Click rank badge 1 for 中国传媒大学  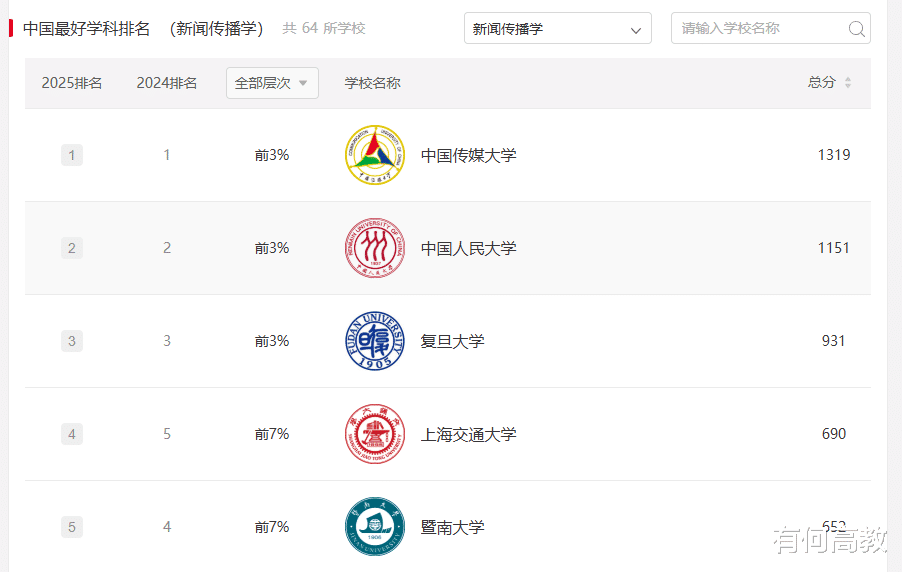[72, 155]
